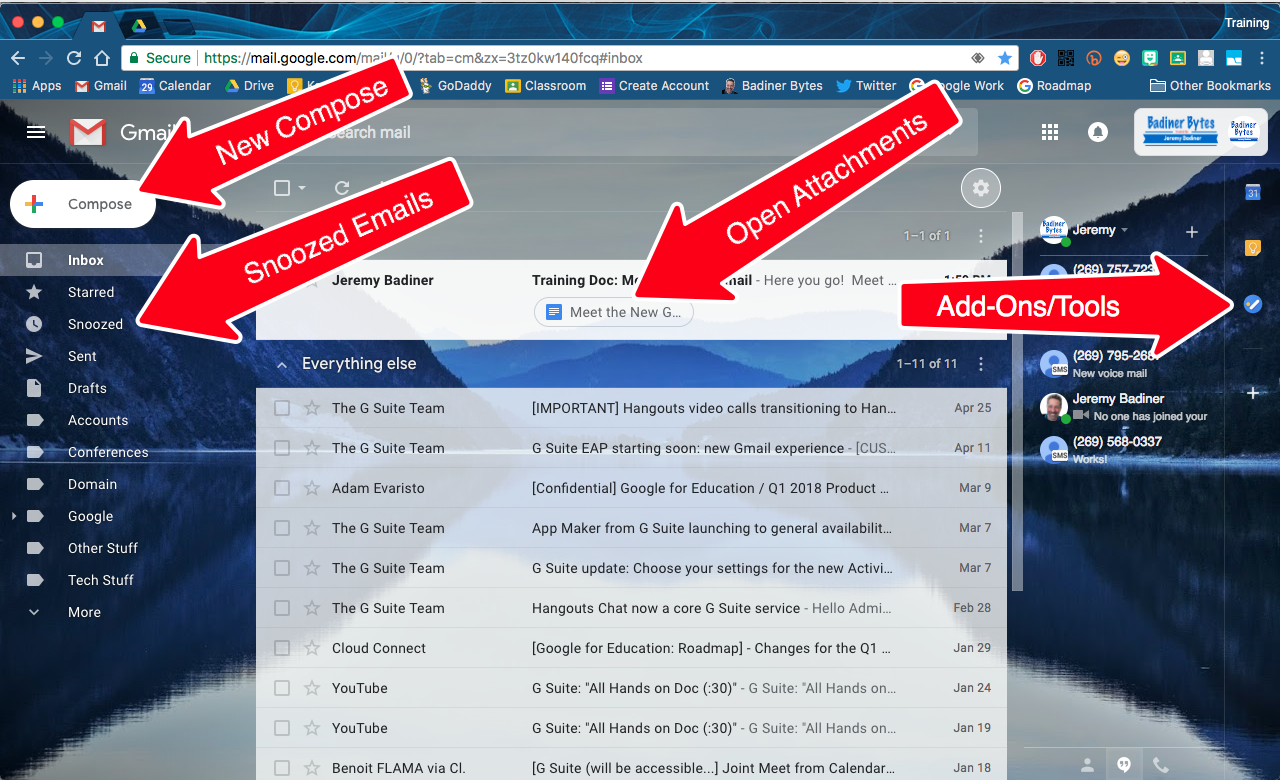Viewport: 1280px width, 780px height.
Task: Open the Snoozed folder
Action: point(95,324)
